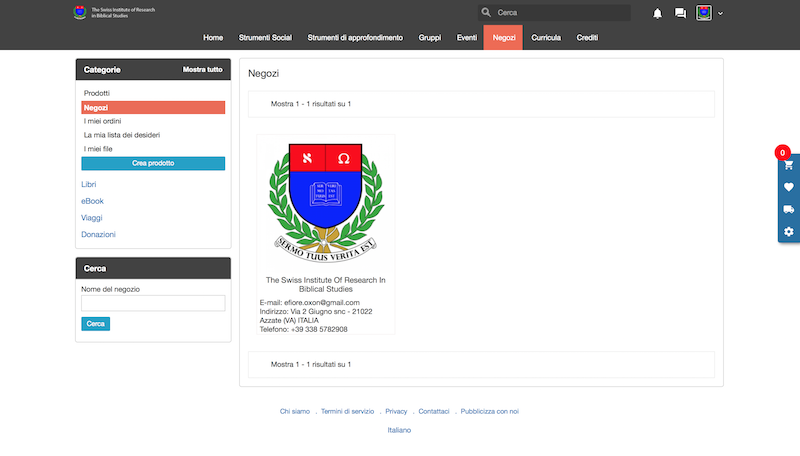Click the Negozi page heading
The height and width of the screenshot is (456, 800).
pyautogui.click(x=263, y=73)
